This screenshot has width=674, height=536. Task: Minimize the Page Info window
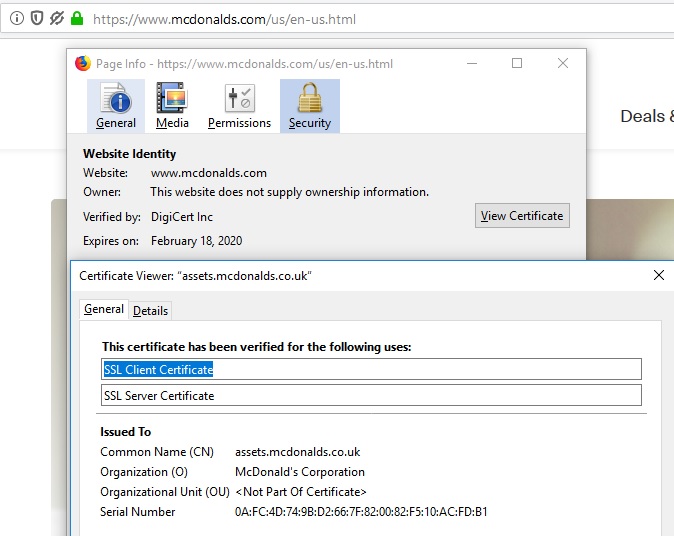pyautogui.click(x=471, y=64)
